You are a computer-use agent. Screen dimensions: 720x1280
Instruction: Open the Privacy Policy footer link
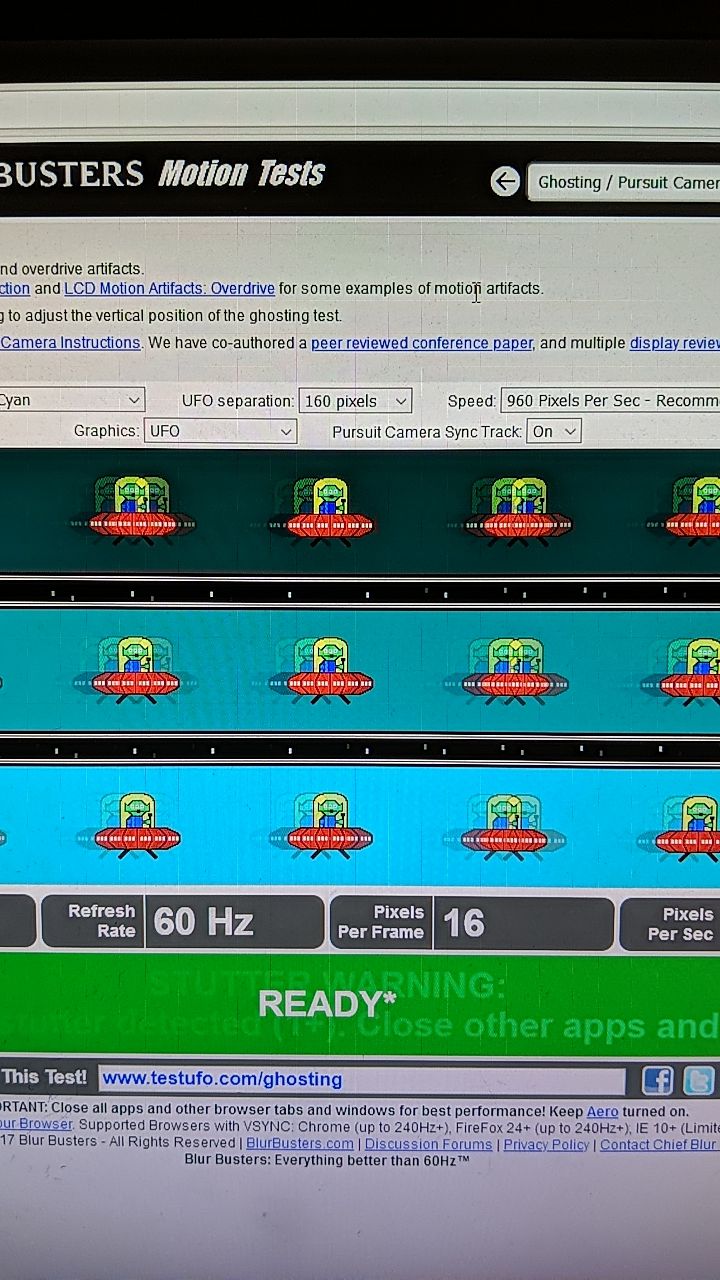pos(546,1144)
